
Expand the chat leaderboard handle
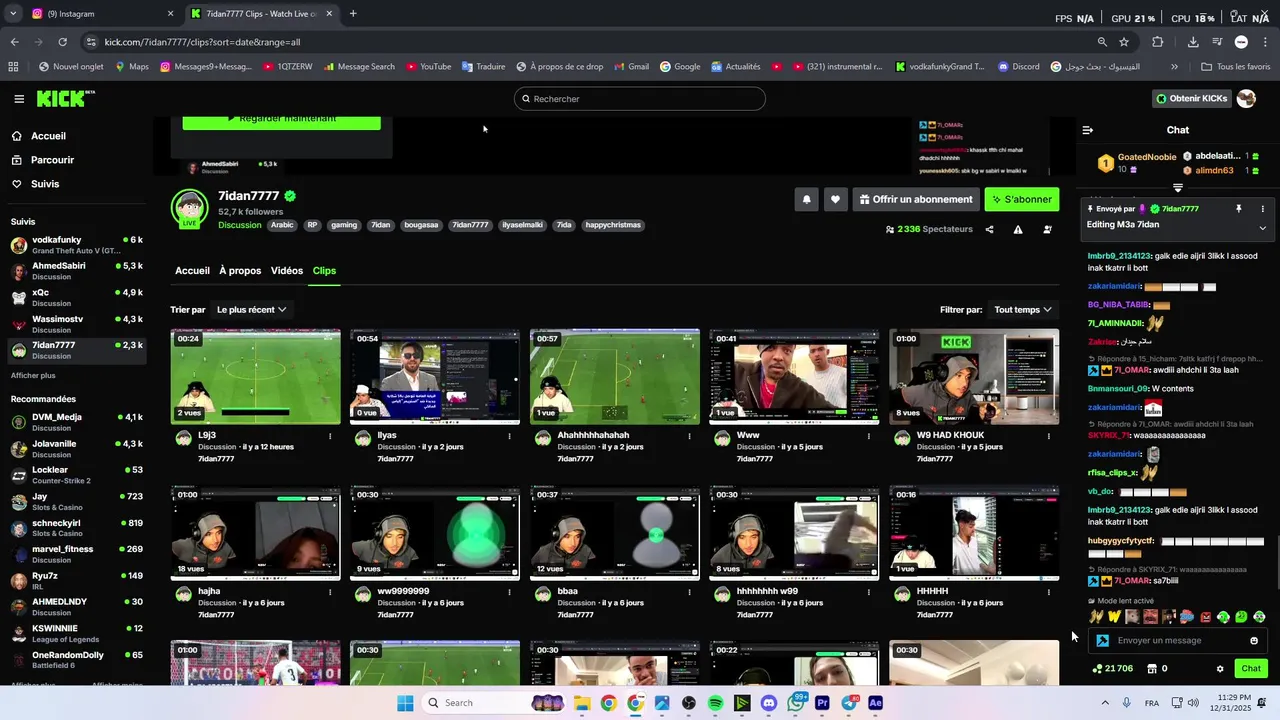coord(1178,188)
